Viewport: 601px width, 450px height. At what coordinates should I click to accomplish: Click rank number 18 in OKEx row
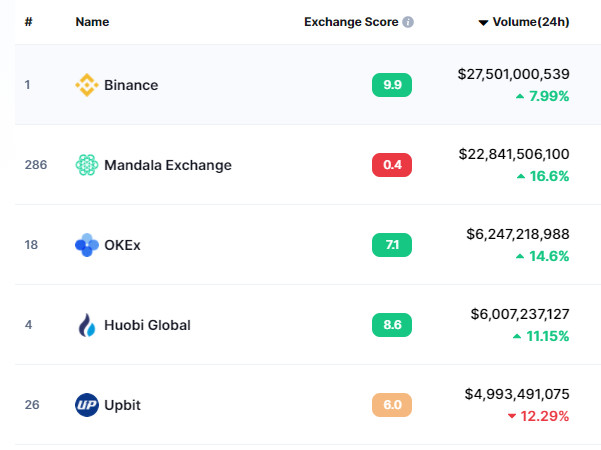click(31, 245)
